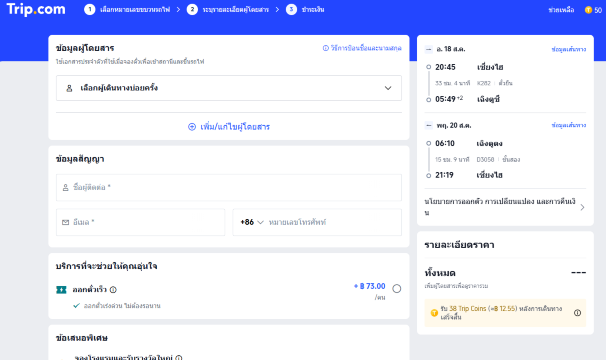This screenshot has width=606, height=360.
Task: Collapse the Aug 20 trip segment
Action: 429,125
